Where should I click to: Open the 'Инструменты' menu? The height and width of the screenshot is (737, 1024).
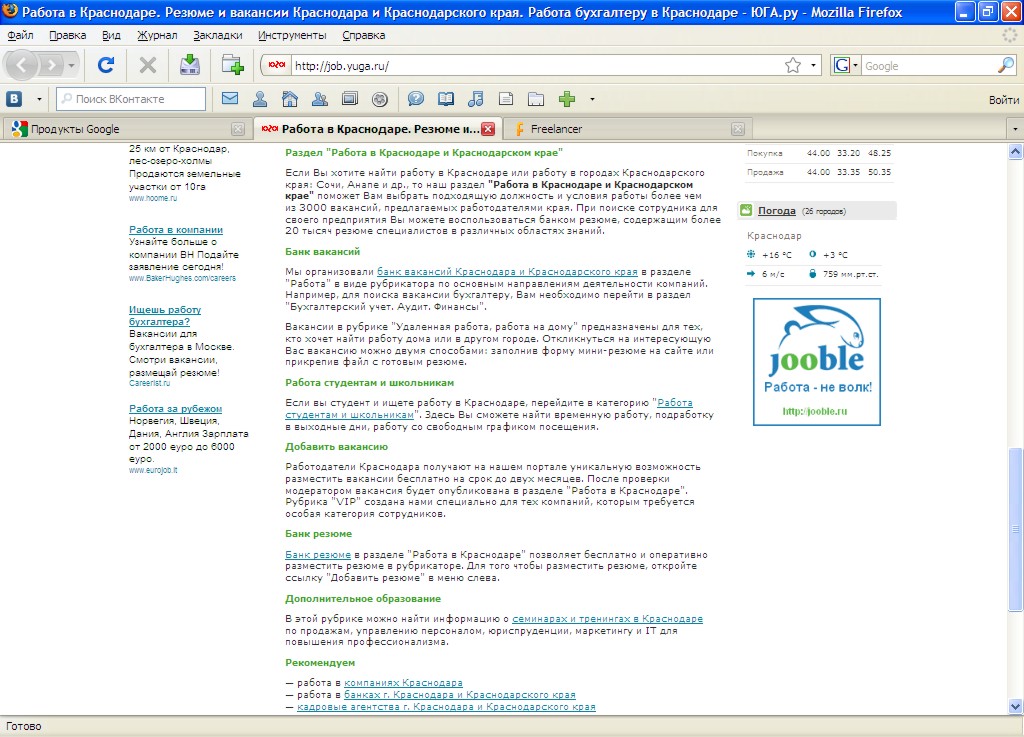coord(292,35)
